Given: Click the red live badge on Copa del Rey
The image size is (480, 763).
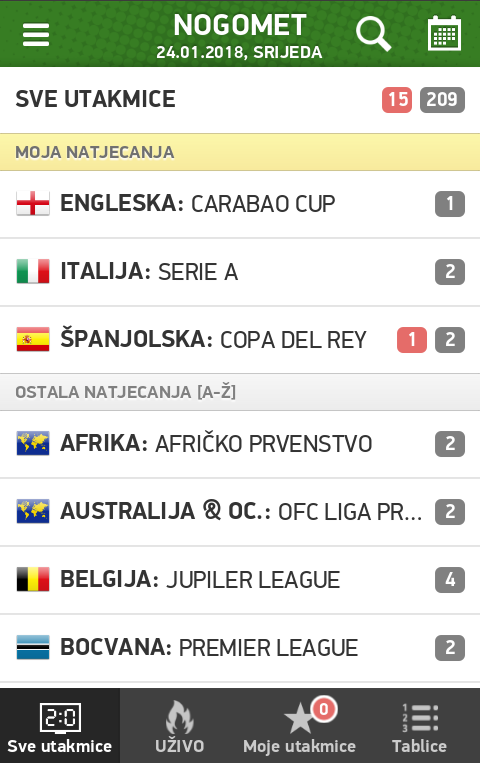Looking at the screenshot, I should pyautogui.click(x=412, y=340).
